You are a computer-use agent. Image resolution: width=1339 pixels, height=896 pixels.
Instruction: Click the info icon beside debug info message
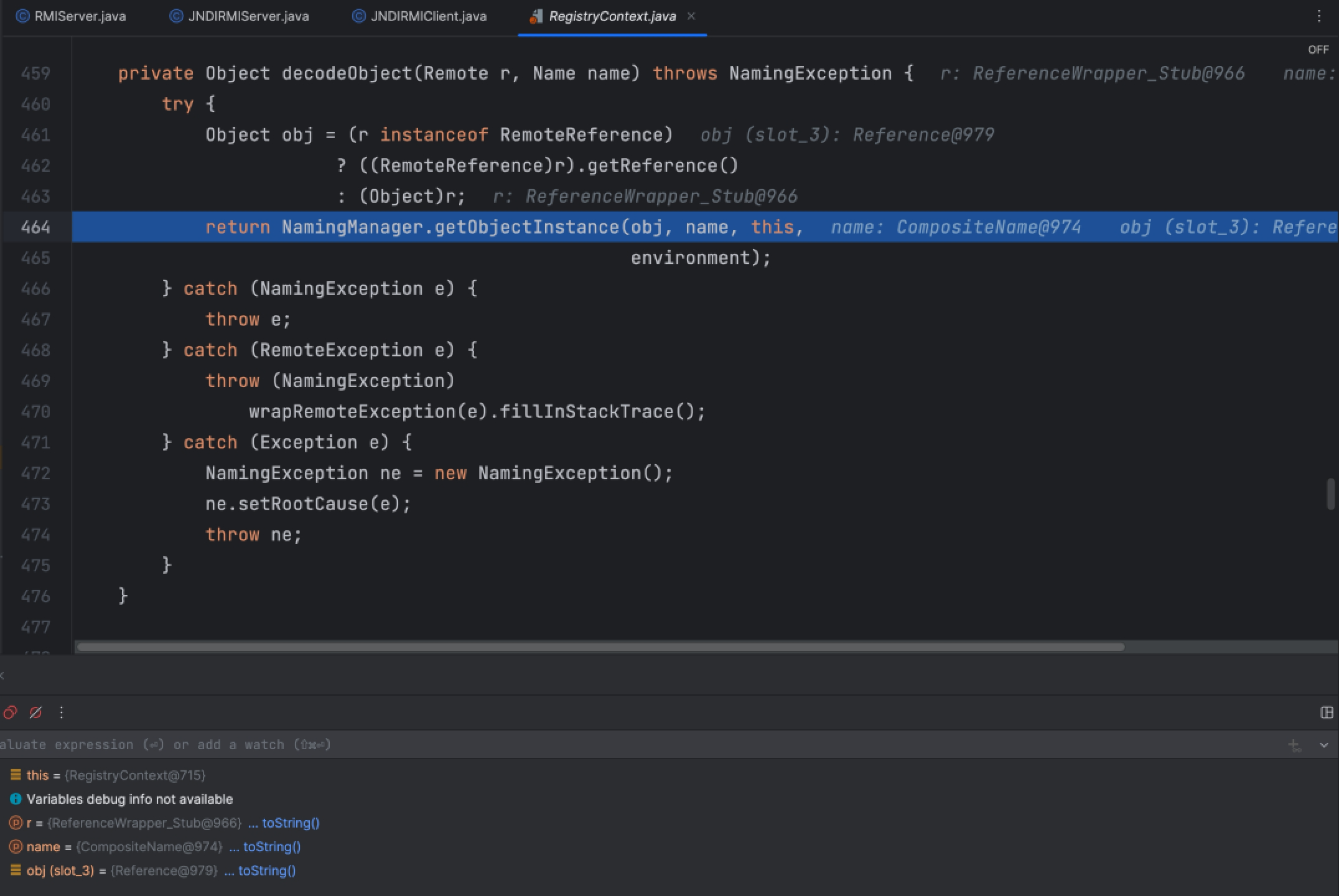(x=16, y=799)
